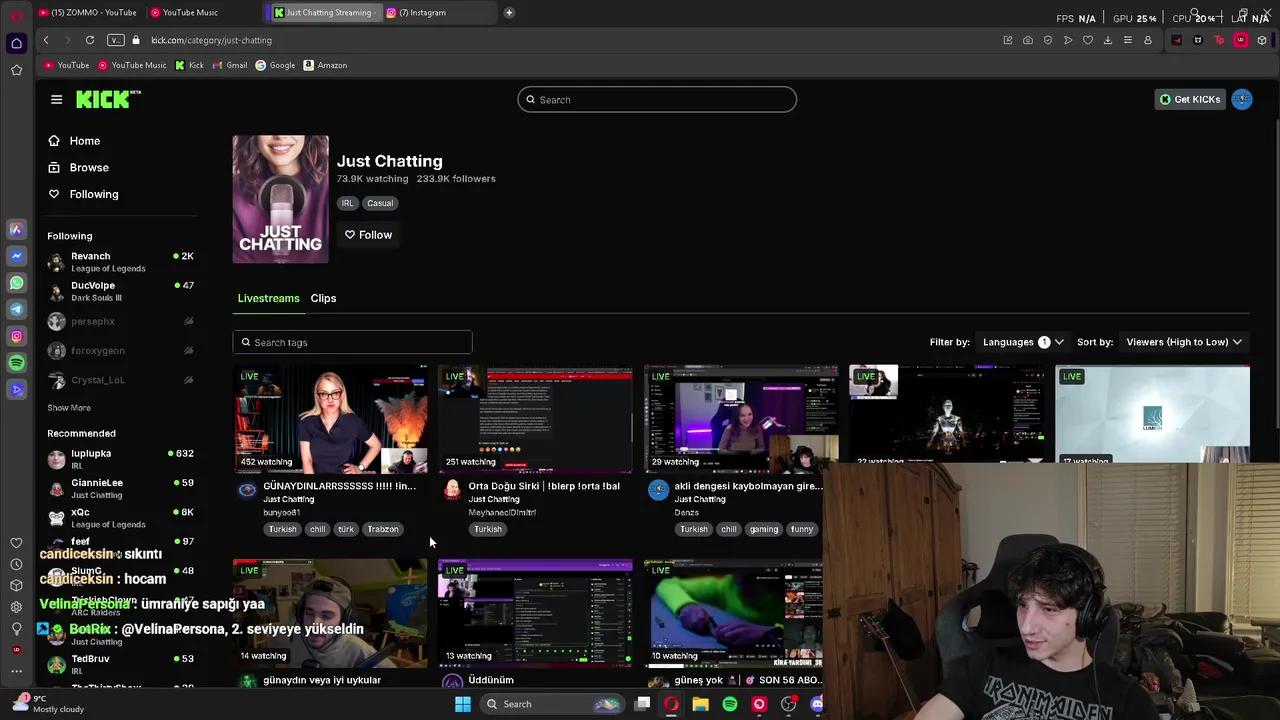Open browser sidebar settings gear
Viewport: 1280px width, 720px height.
(x=16, y=607)
